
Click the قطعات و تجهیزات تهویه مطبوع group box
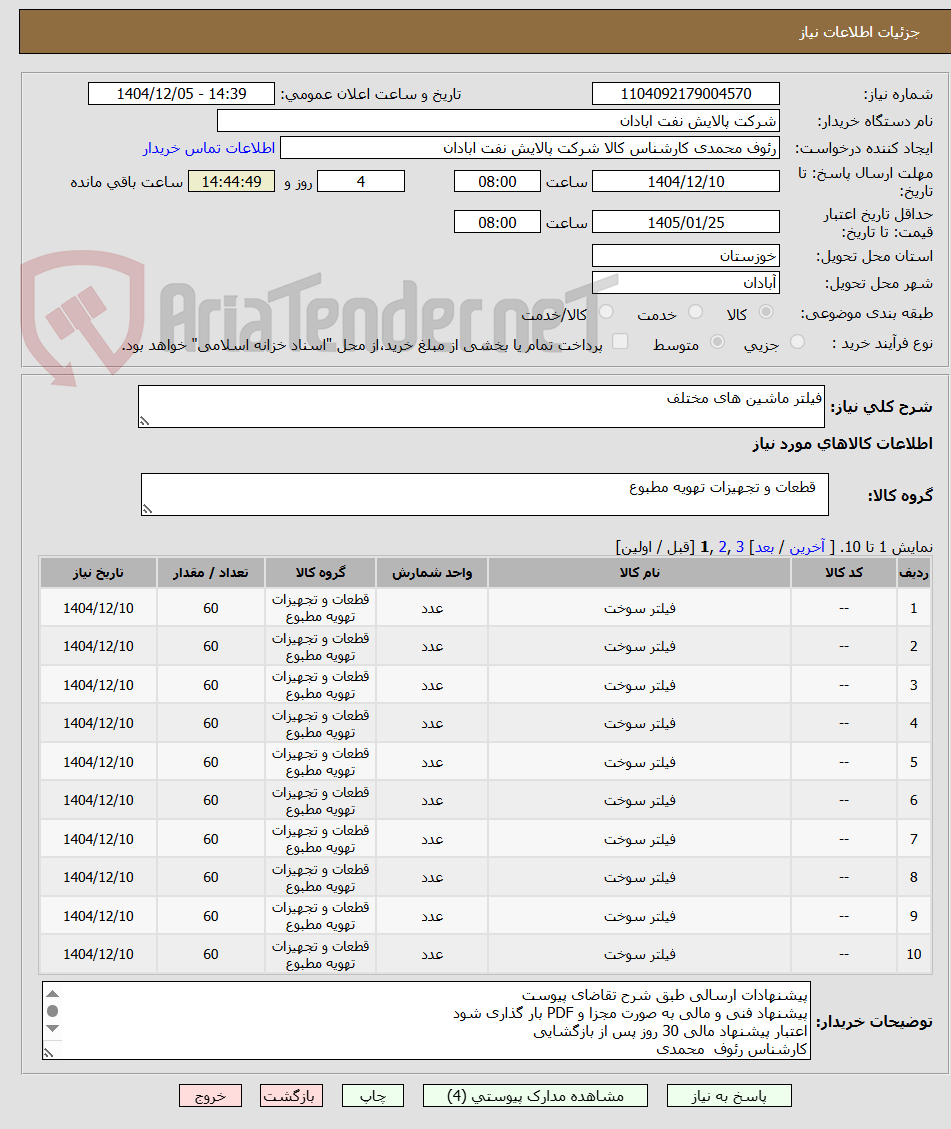point(484,495)
